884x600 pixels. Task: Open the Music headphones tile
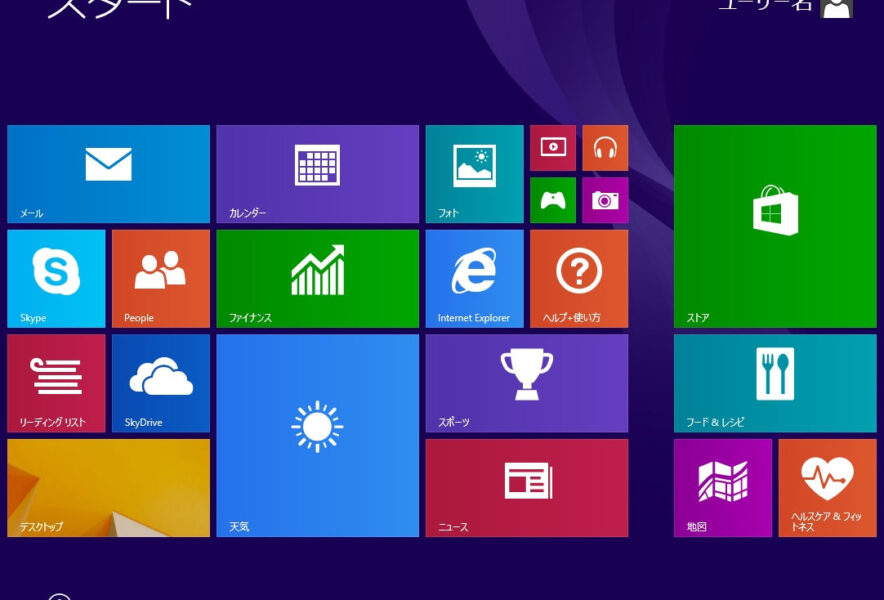[x=605, y=148]
